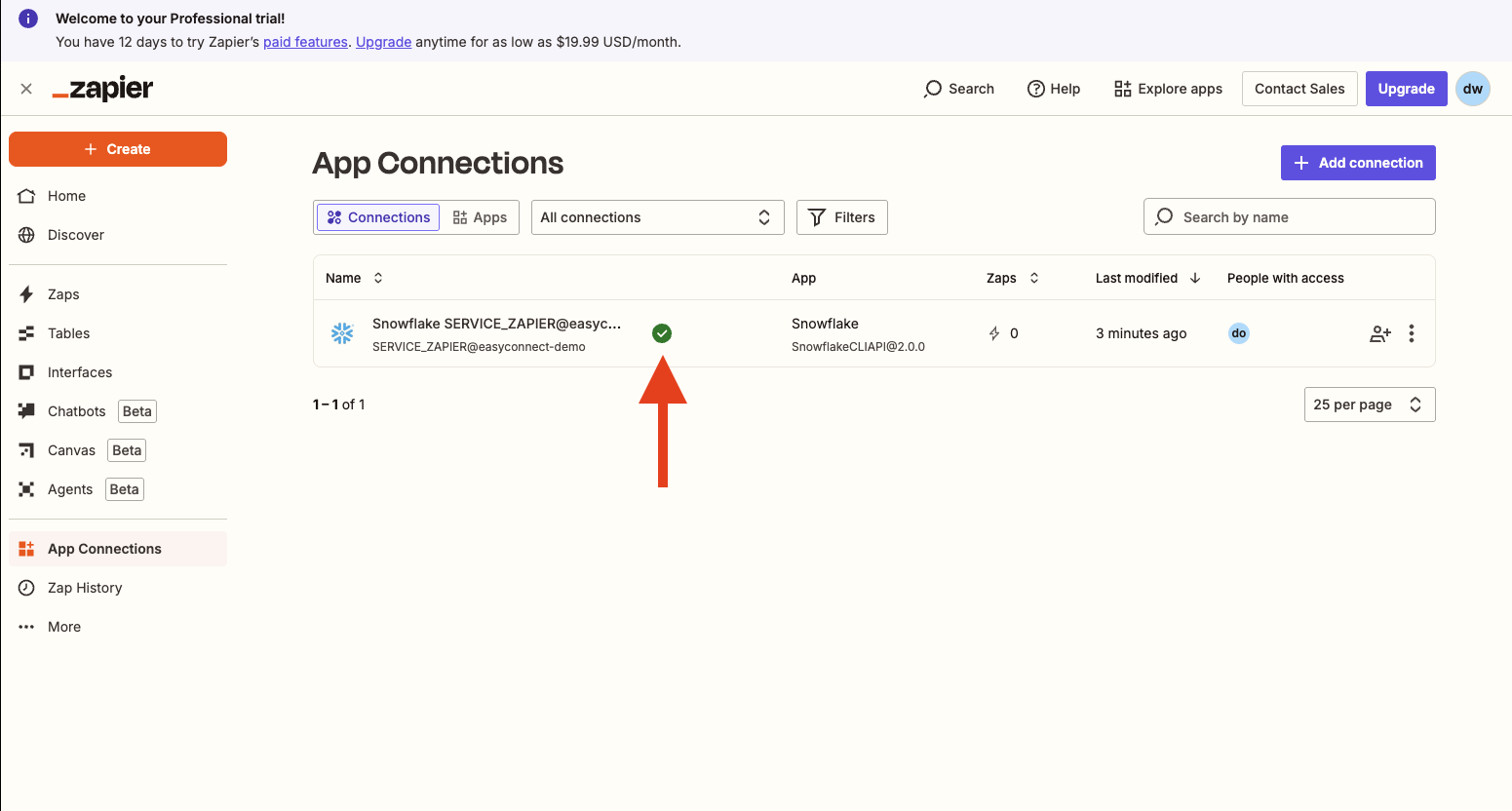Go to Discover in the sidebar
This screenshot has height=811, width=1512.
point(118,235)
